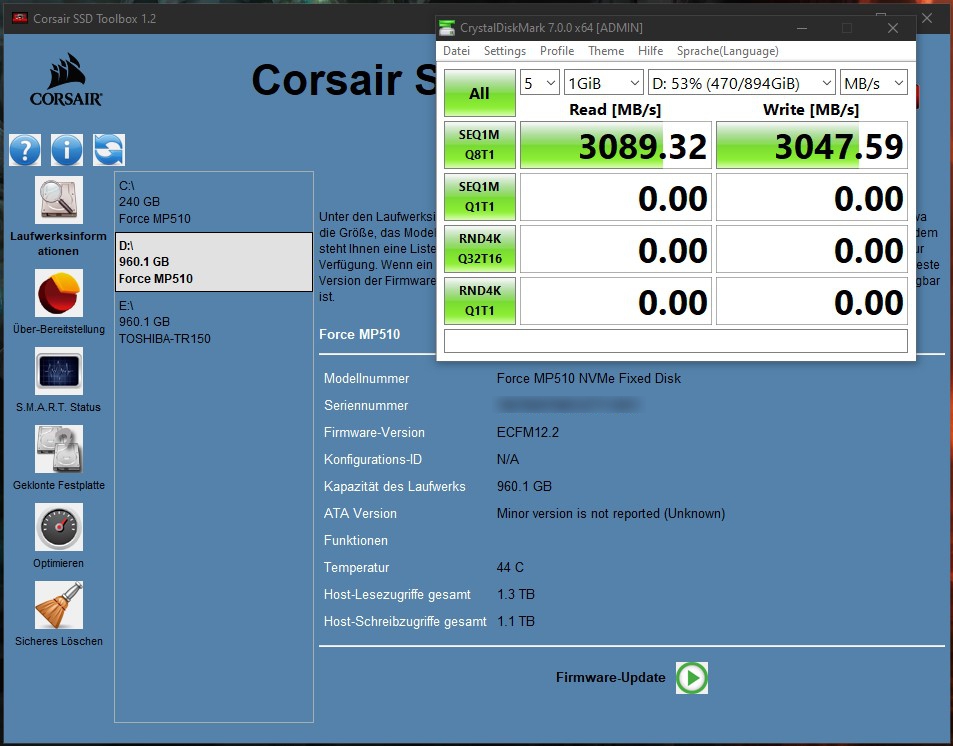Open the Settings menu in CrystalDiskMark
The height and width of the screenshot is (746, 953).
pos(504,51)
